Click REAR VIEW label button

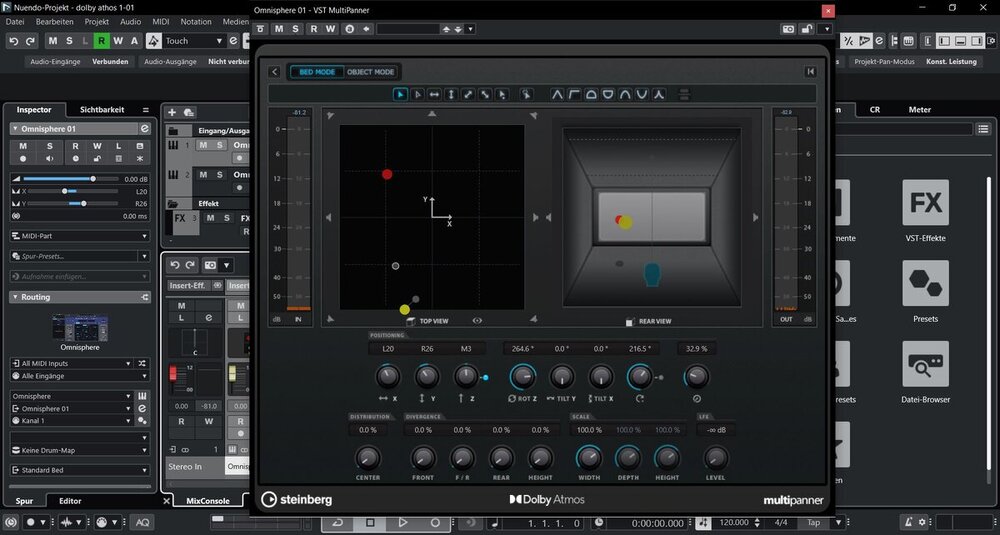coord(655,321)
